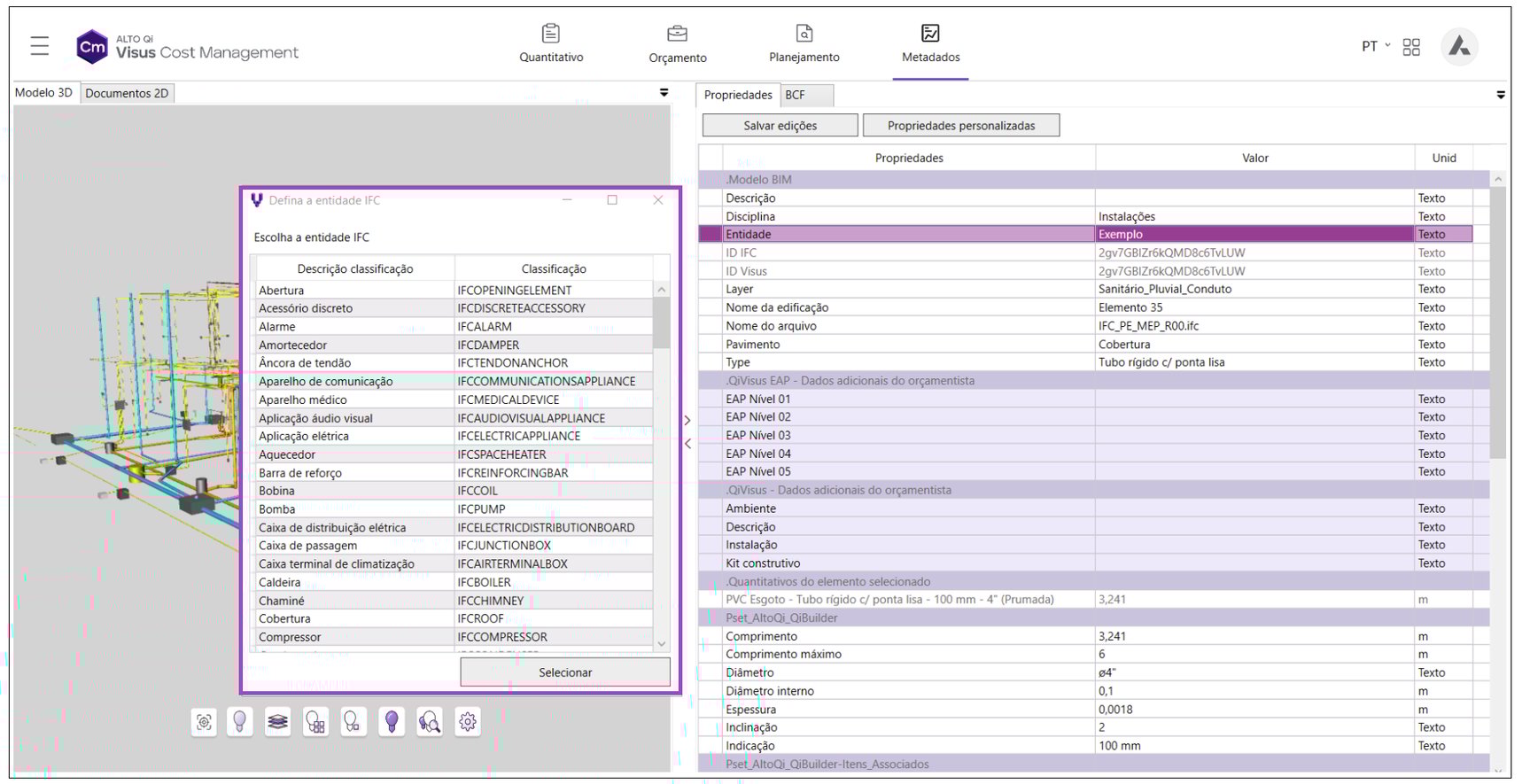Open the apps grid icon

pyautogui.click(x=1411, y=47)
